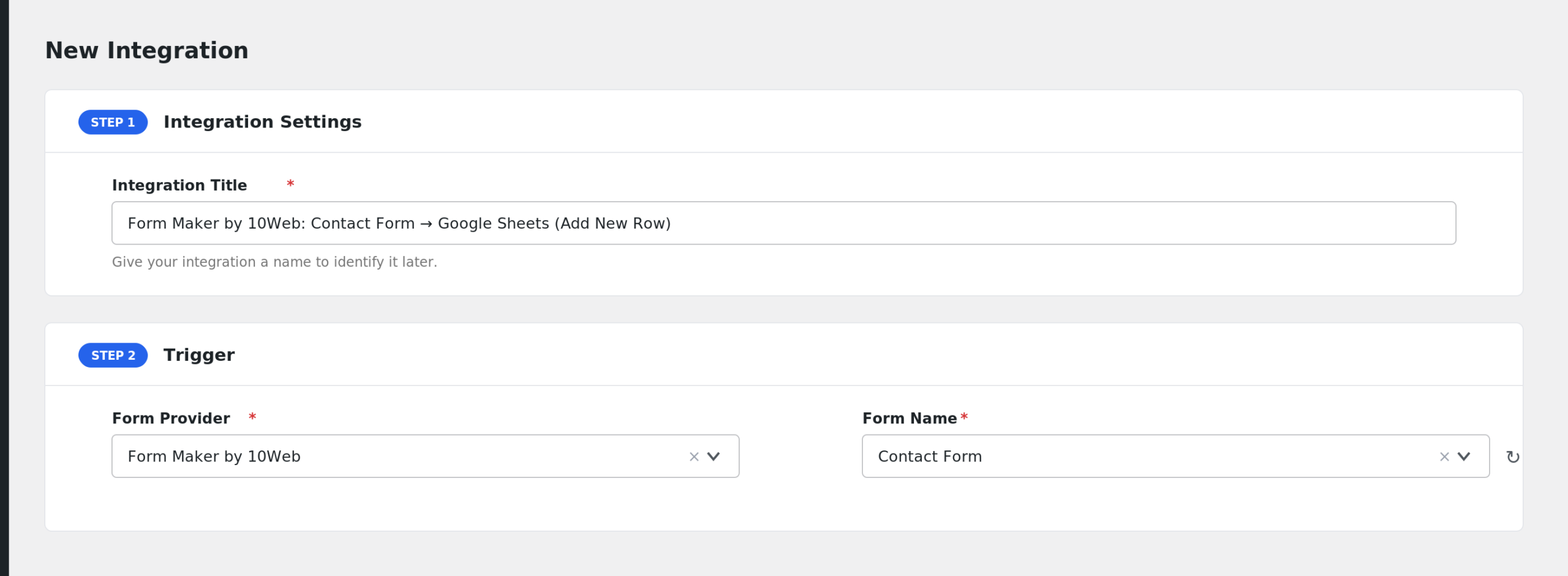Click the New Integration page title

pos(147,50)
